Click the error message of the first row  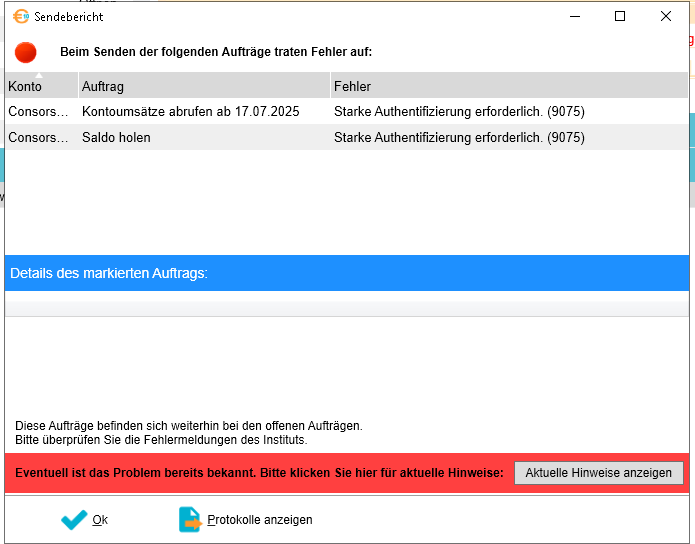pyautogui.click(x=459, y=111)
